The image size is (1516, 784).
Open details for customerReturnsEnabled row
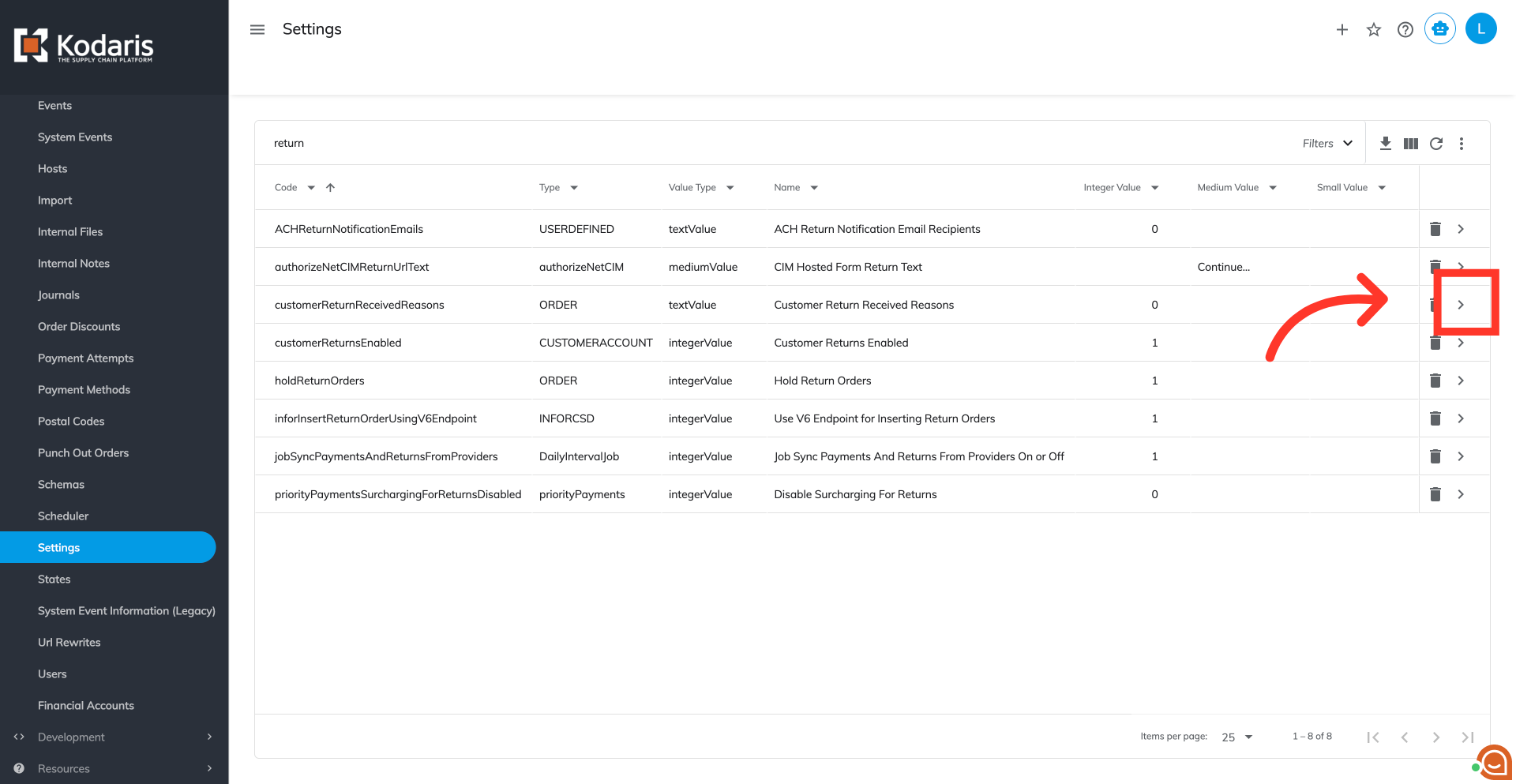click(x=1461, y=343)
